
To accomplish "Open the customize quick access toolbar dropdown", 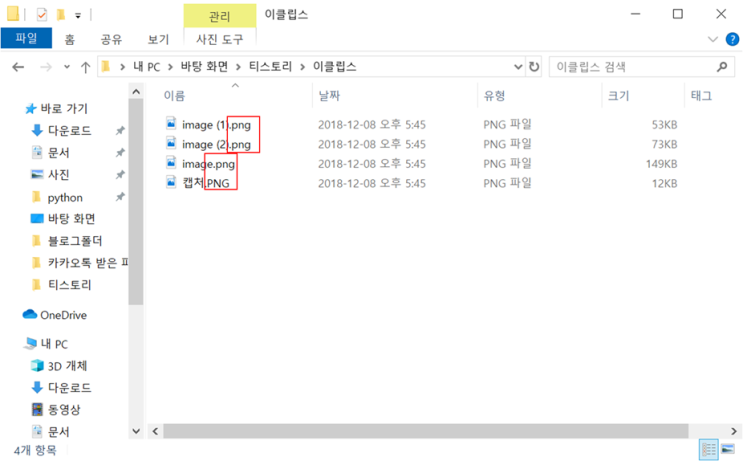I will pyautogui.click(x=78, y=16).
